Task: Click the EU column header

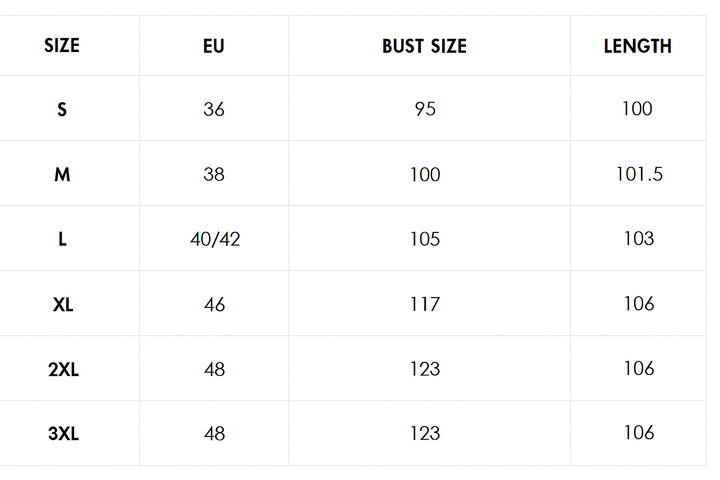Action: click(214, 46)
